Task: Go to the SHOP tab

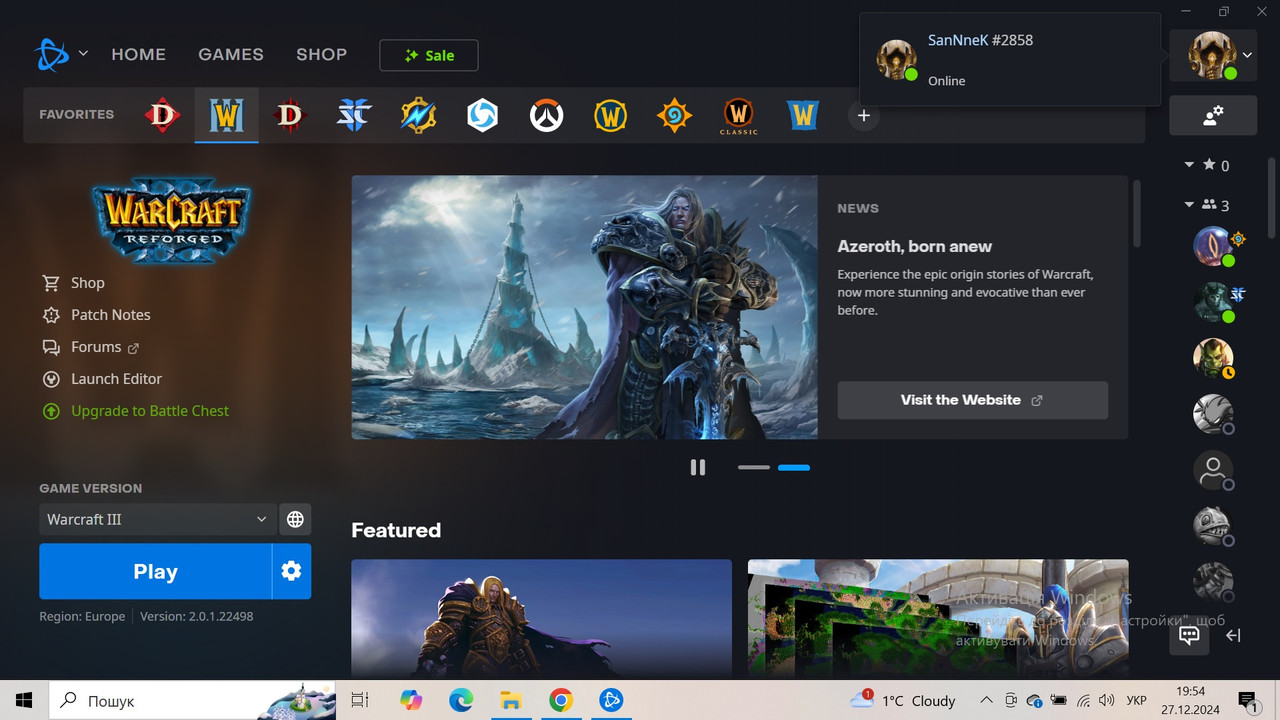Action: point(321,54)
